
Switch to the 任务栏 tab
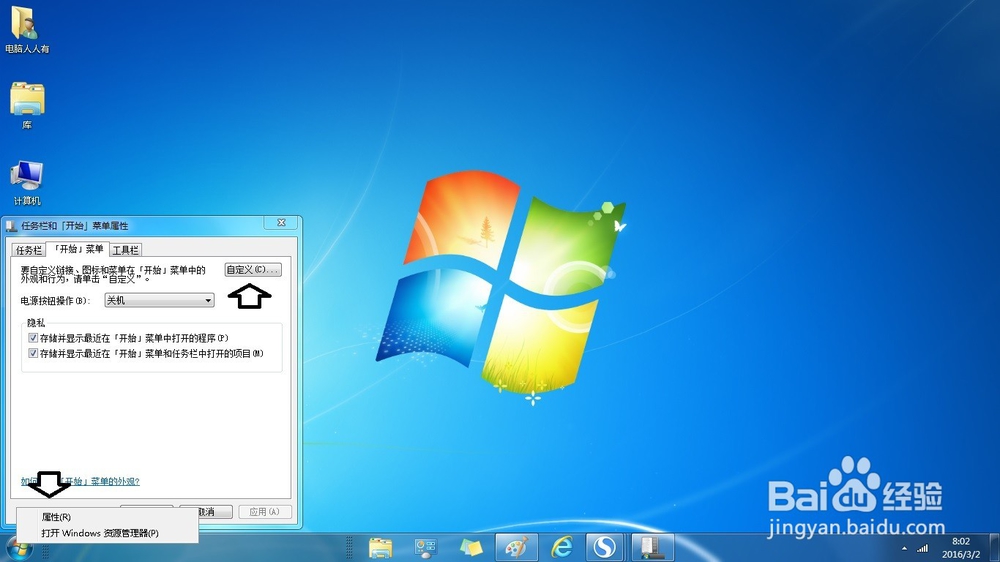[29, 250]
